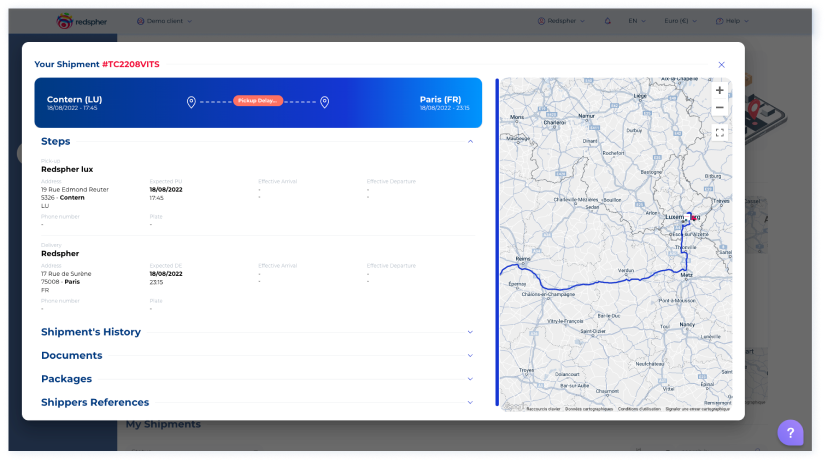Click the Luxembourg vehicle marker on map
Image resolution: width=826 pixels, height=461 pixels.
tap(693, 217)
